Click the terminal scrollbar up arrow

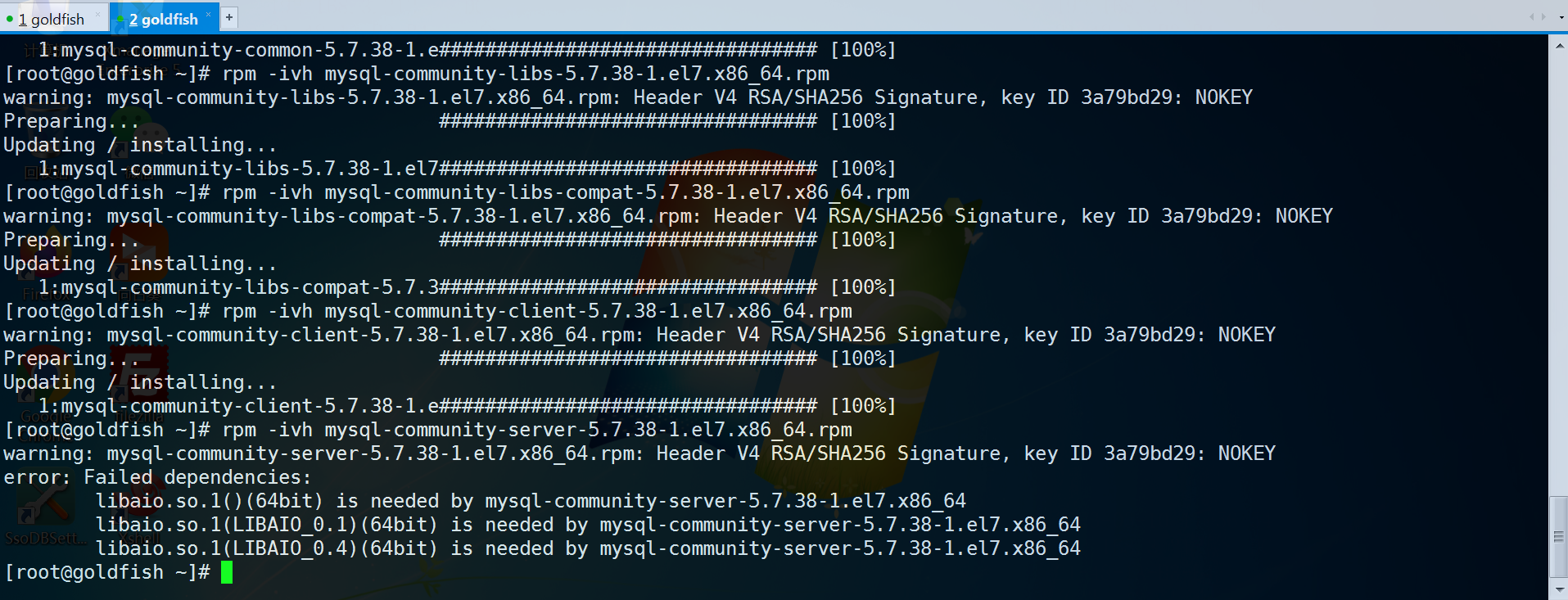tap(1559, 46)
